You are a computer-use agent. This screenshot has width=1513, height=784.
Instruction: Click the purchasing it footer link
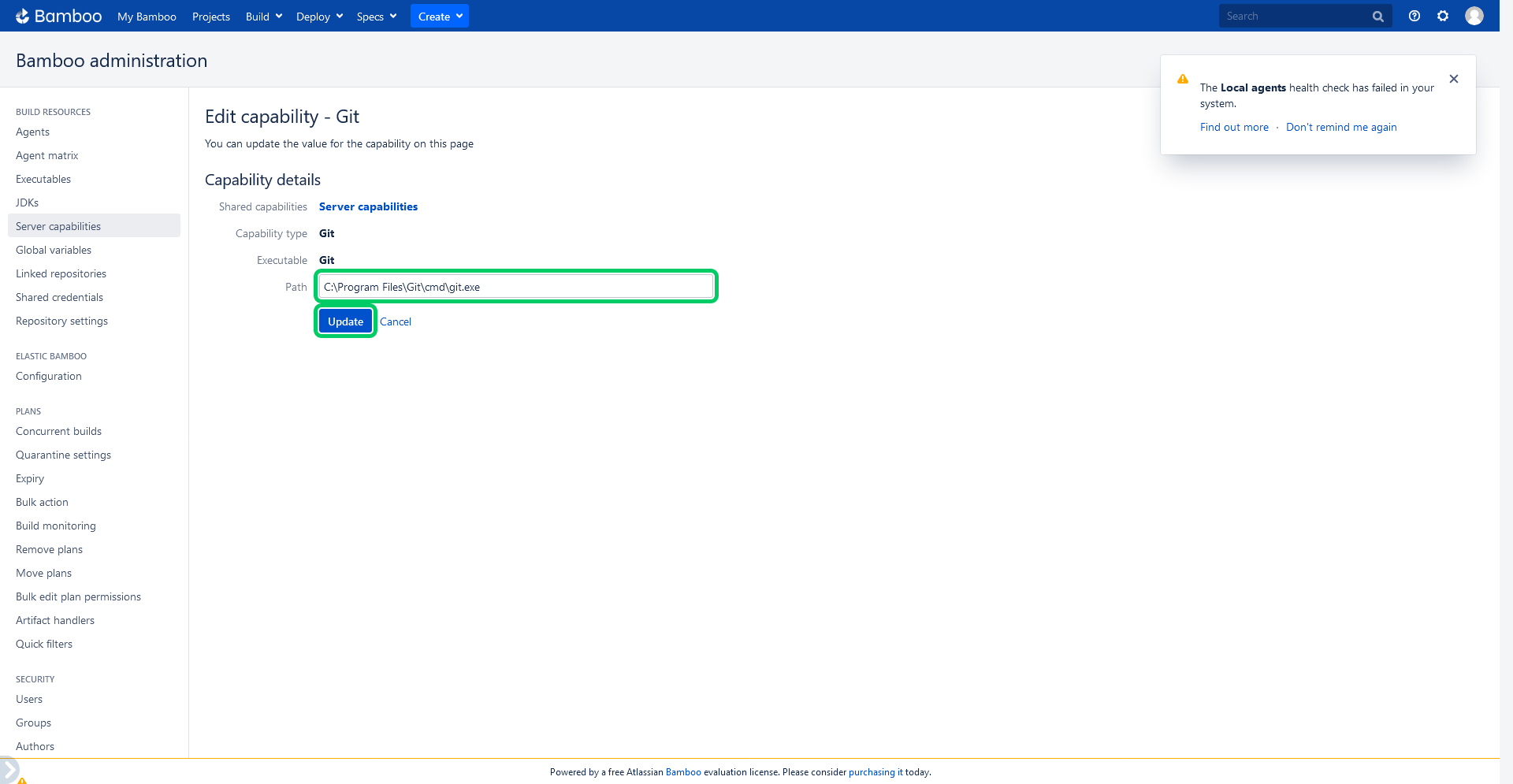click(x=875, y=772)
